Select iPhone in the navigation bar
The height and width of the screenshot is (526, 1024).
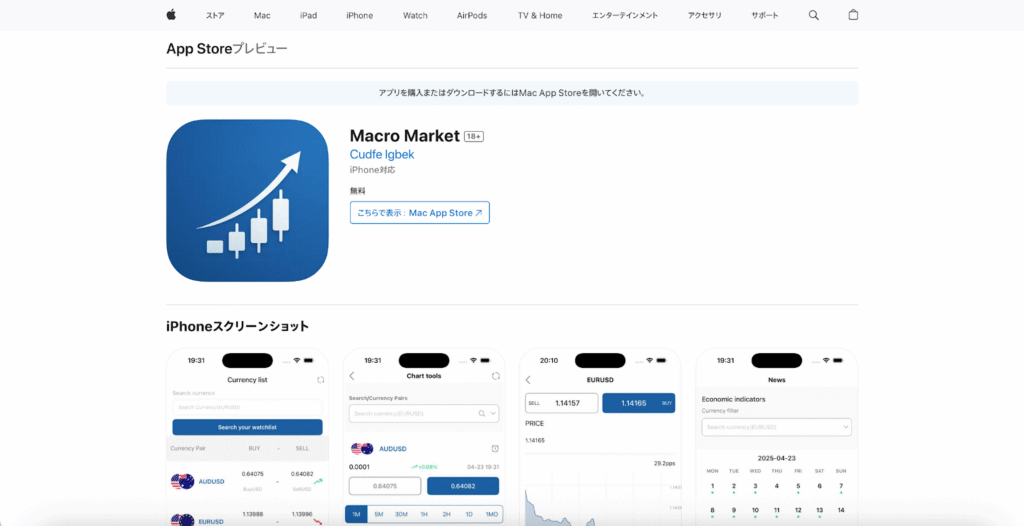[x=360, y=16]
